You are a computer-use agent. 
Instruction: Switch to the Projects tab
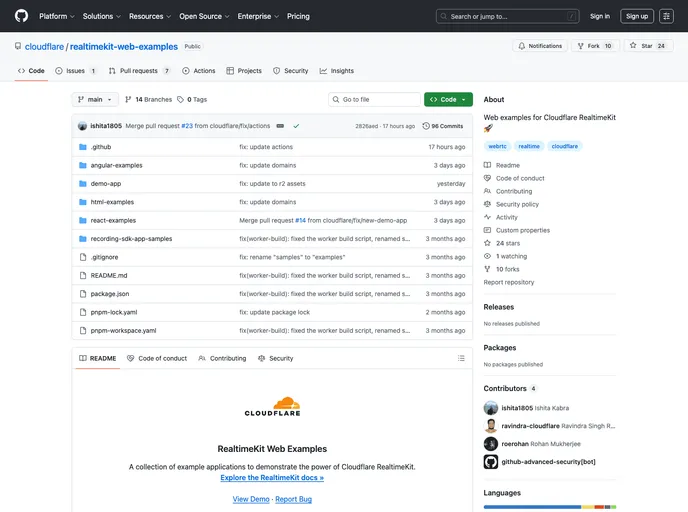[x=244, y=71]
